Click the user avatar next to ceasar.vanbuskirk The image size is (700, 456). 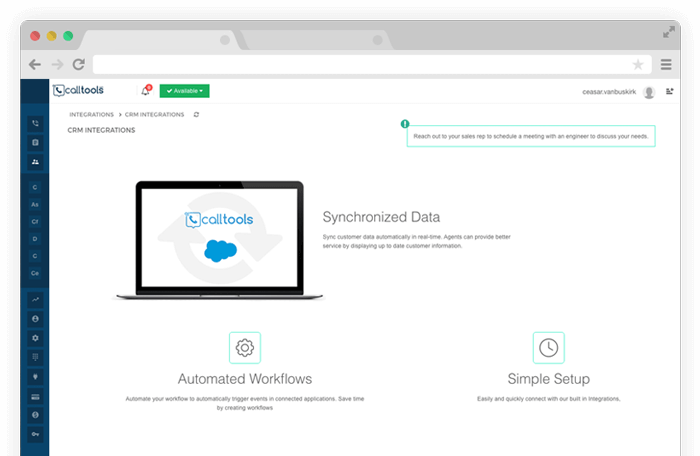coord(649,92)
